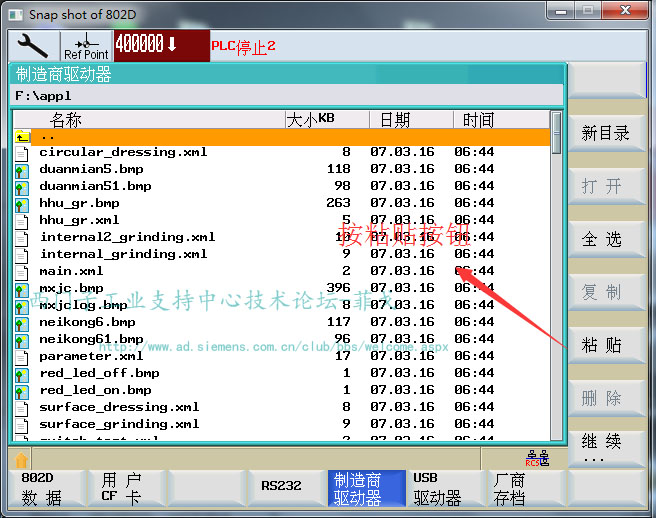Switch to 用户 CF 卡 tab

pyautogui.click(x=127, y=488)
